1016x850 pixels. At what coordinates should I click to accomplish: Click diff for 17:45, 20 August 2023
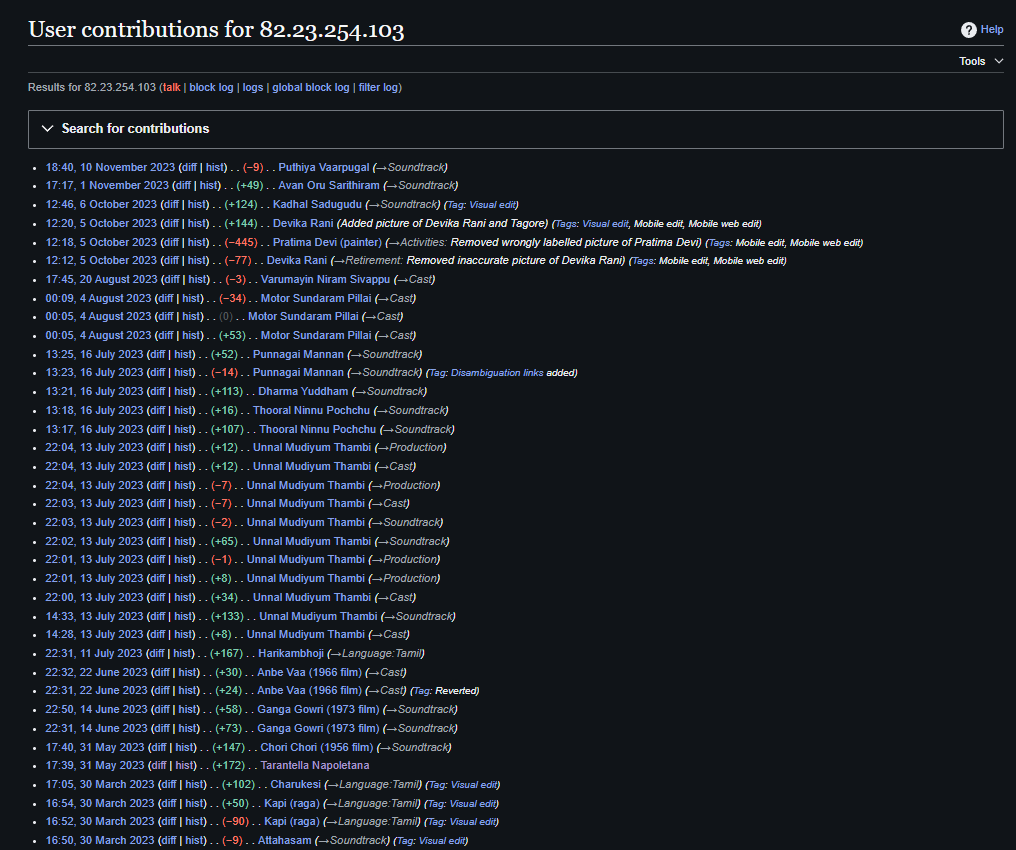(x=171, y=279)
